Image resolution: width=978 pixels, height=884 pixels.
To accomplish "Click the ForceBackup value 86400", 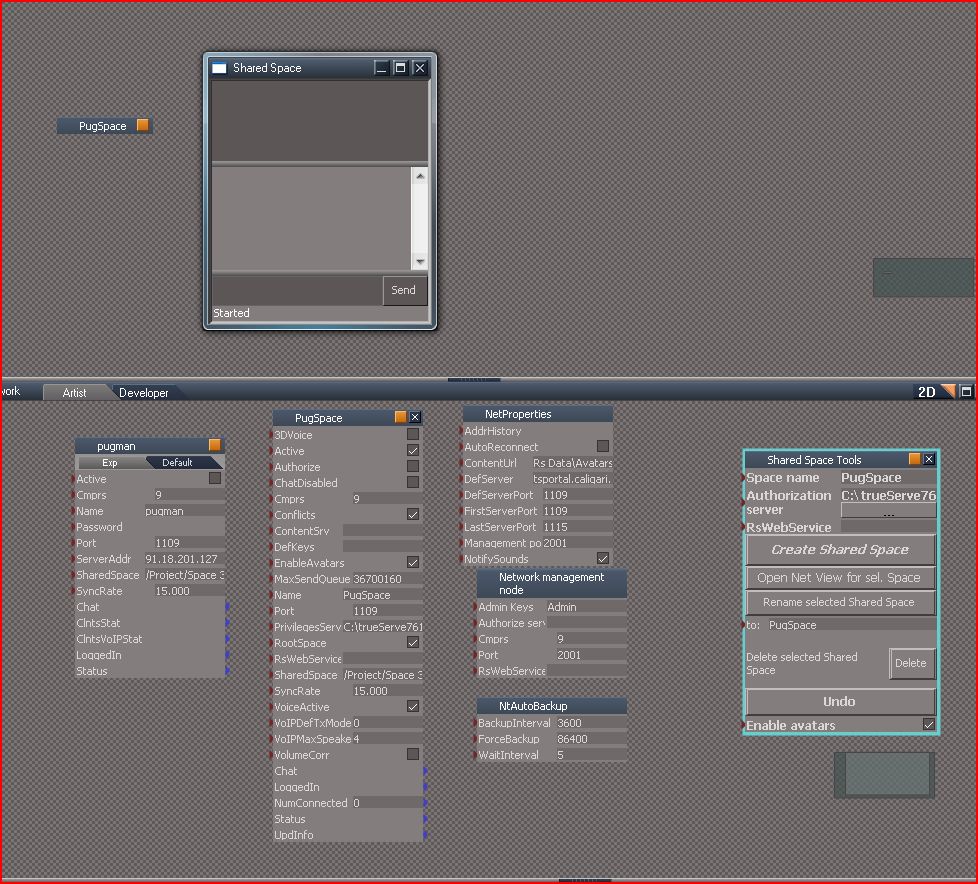I will tap(591, 739).
